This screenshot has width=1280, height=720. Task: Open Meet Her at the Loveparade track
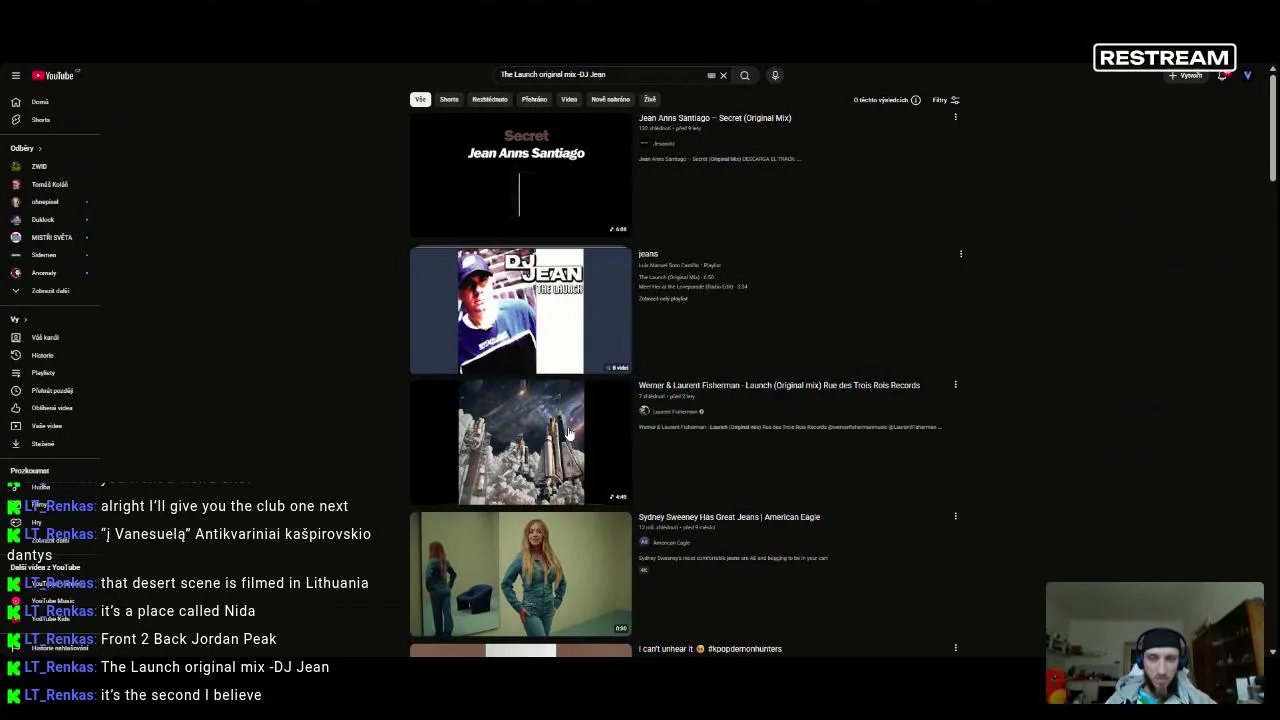tap(693, 287)
